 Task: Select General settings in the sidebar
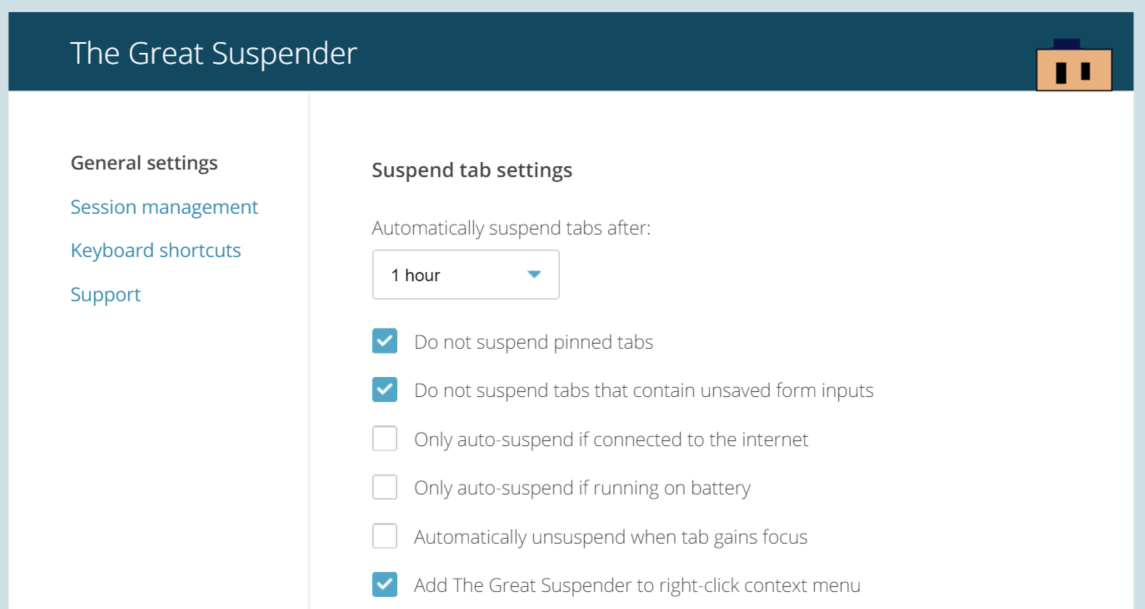pos(144,163)
